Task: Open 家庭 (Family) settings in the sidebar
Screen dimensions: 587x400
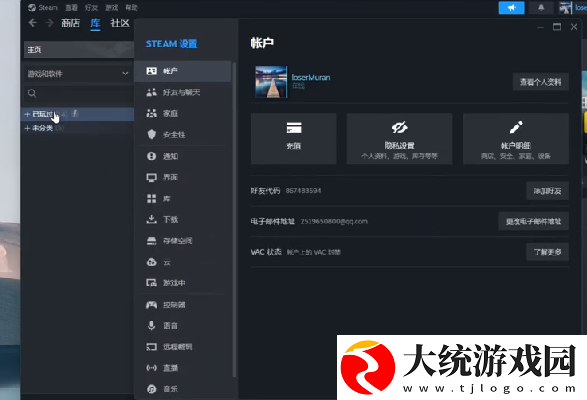Action: [x=183, y=113]
